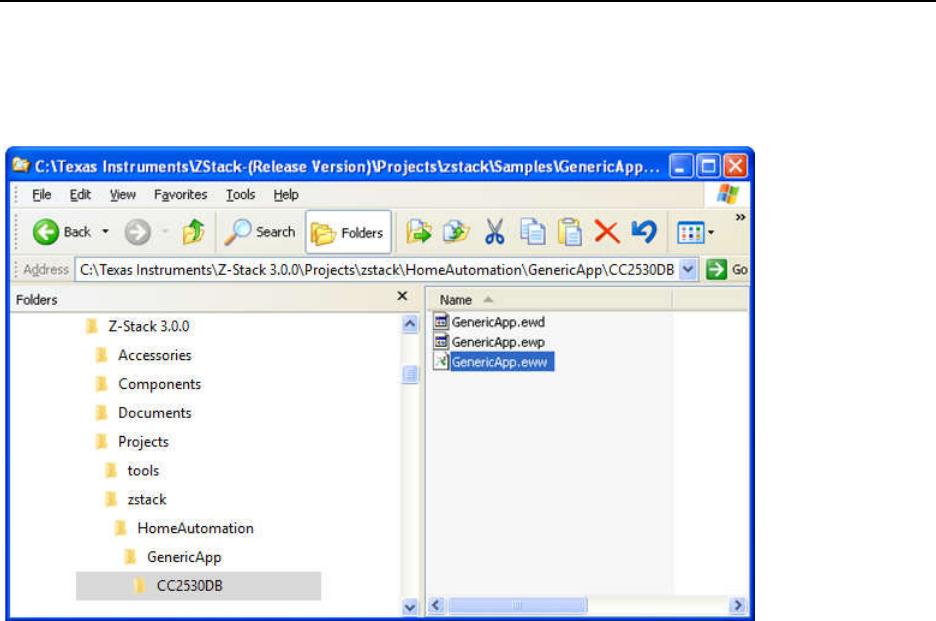Undo last action icon
The width and height of the screenshot is (936, 621).
(644, 232)
